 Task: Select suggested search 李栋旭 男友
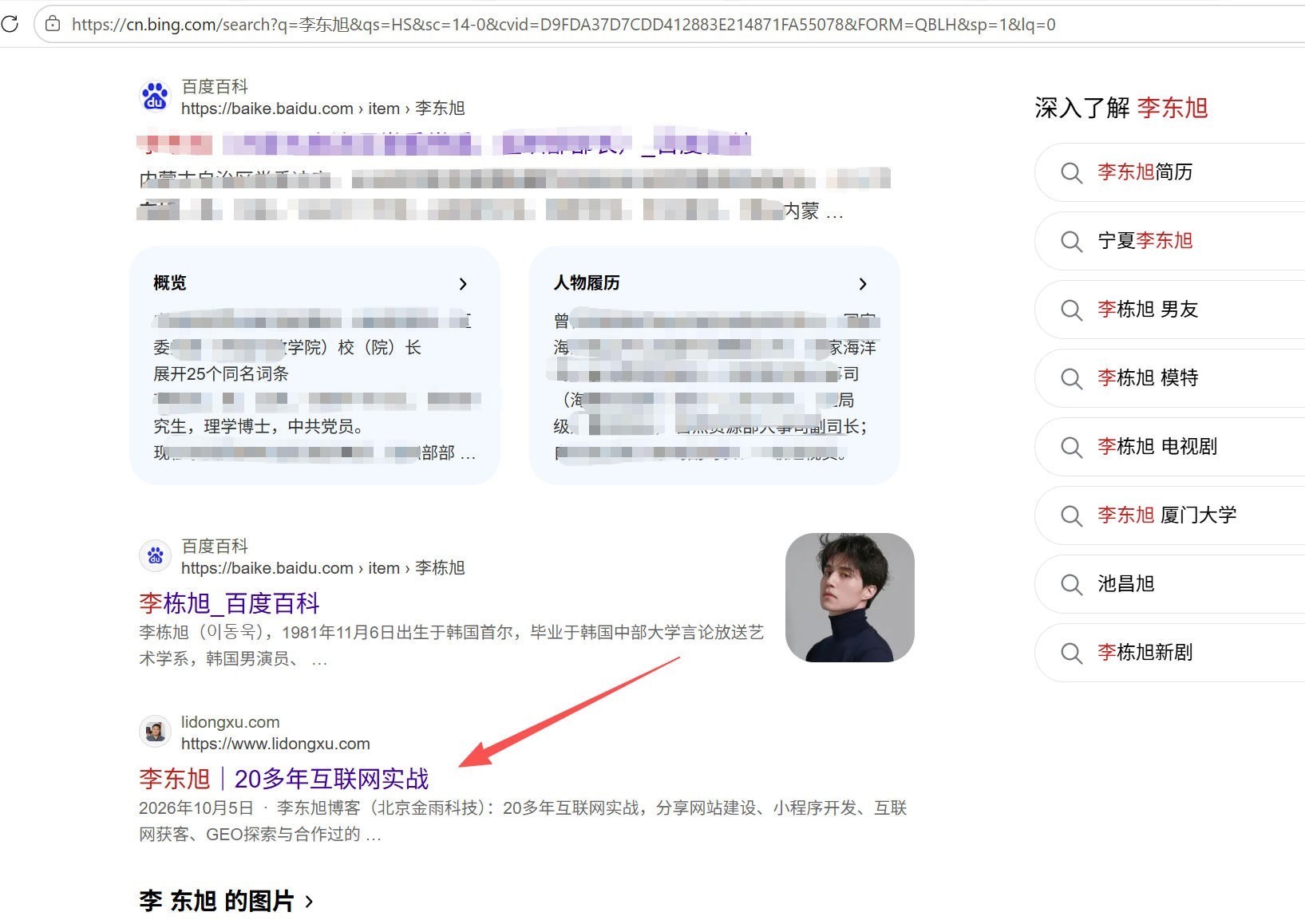coord(1148,309)
